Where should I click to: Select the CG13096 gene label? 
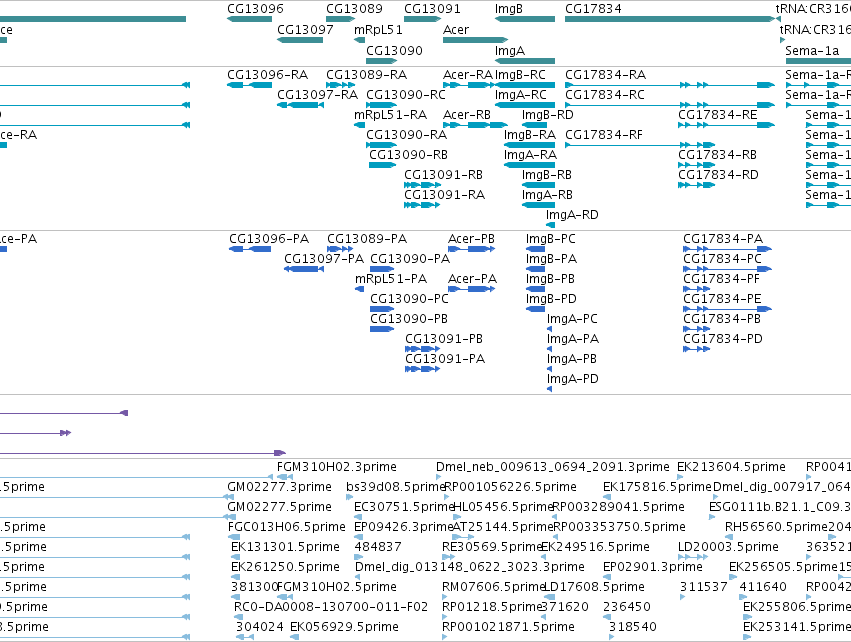pos(255,9)
